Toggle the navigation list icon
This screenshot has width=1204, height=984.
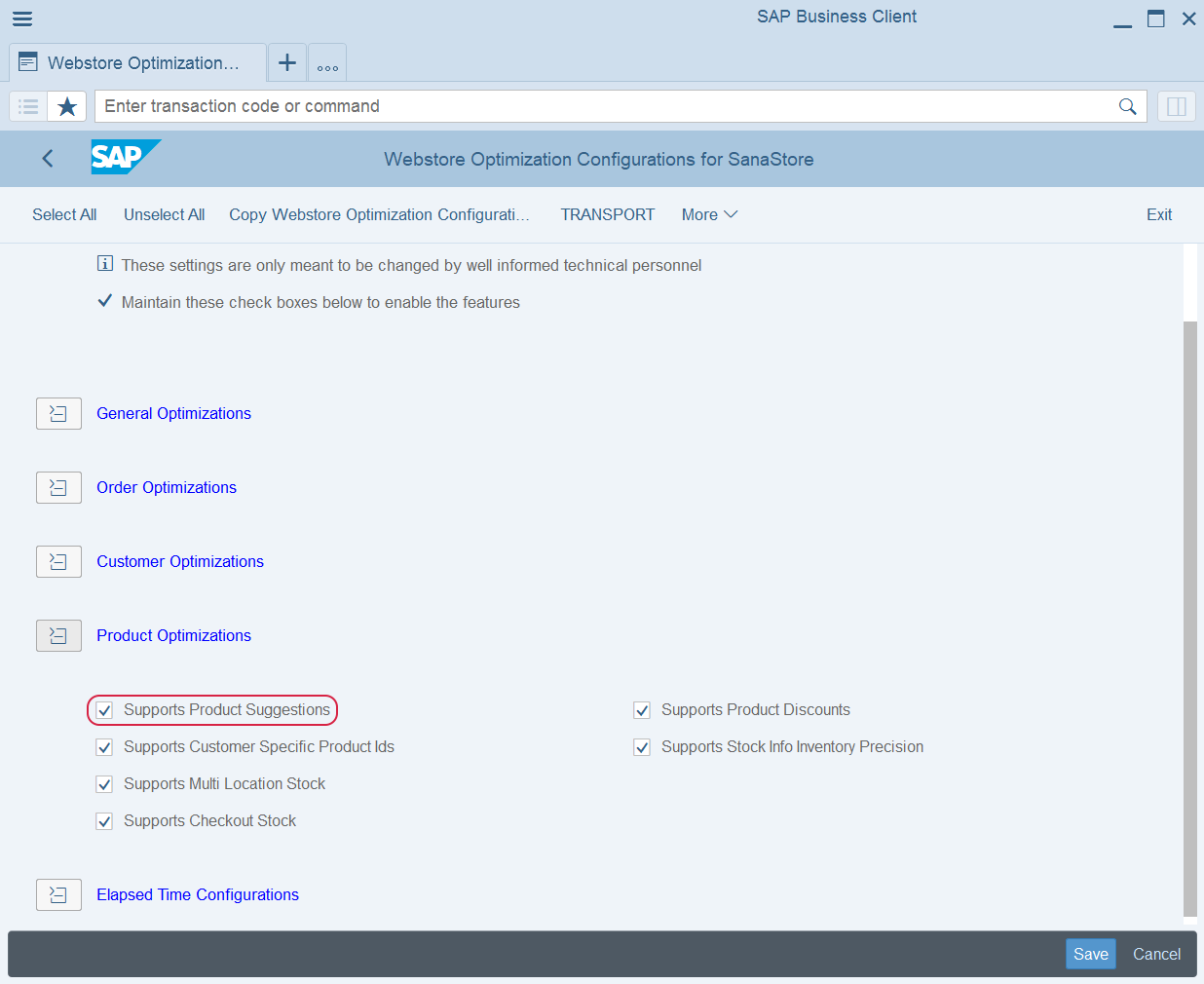pos(29,106)
